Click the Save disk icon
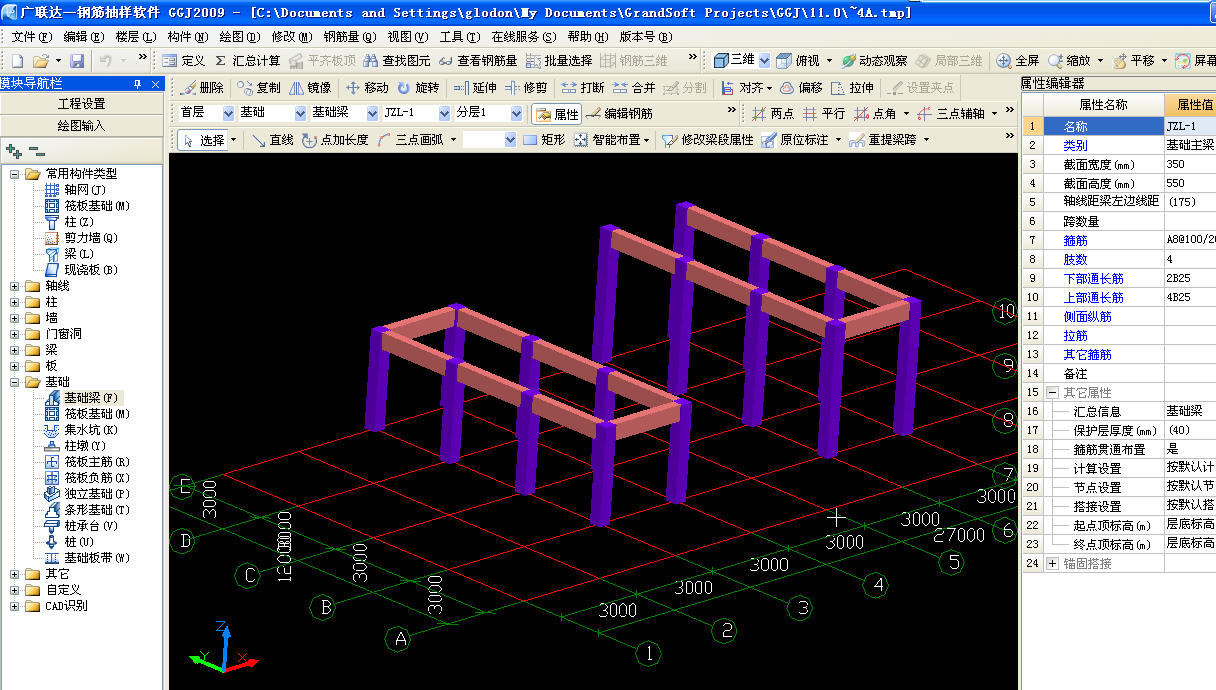 [77, 61]
